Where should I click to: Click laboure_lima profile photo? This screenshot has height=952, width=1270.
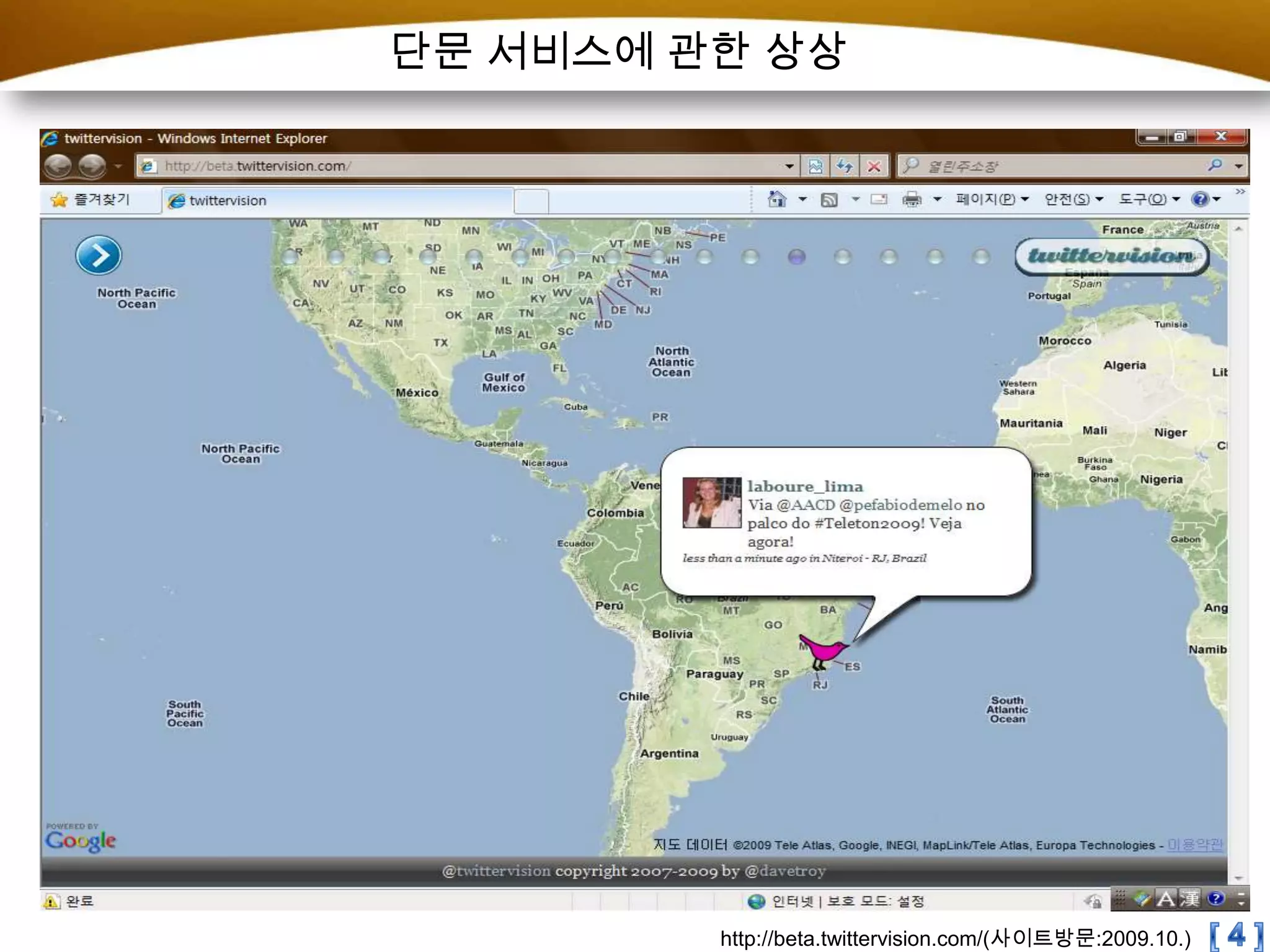(712, 503)
